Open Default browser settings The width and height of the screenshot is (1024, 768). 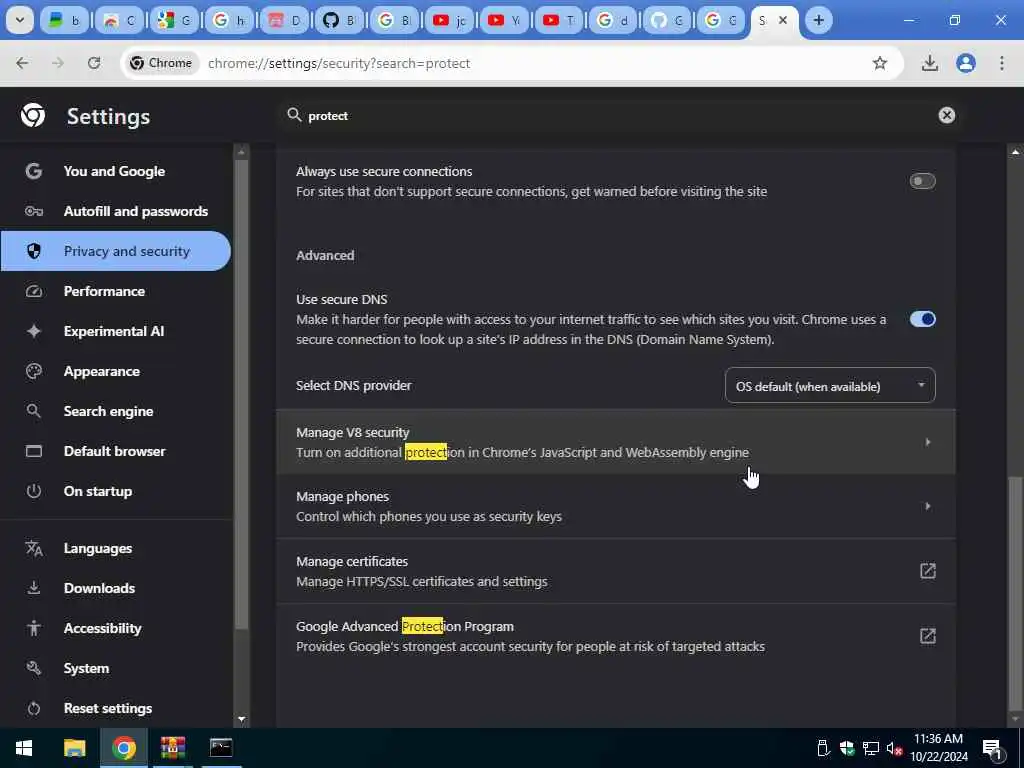coord(116,451)
